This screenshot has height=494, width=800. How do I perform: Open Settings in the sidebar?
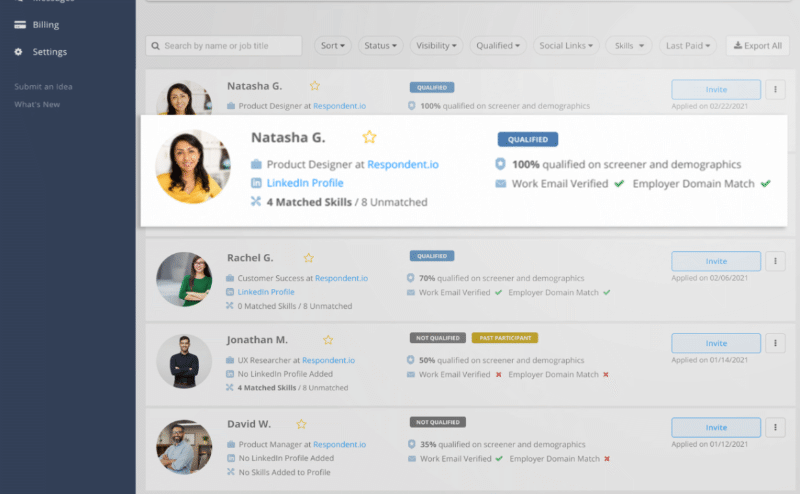(49, 52)
